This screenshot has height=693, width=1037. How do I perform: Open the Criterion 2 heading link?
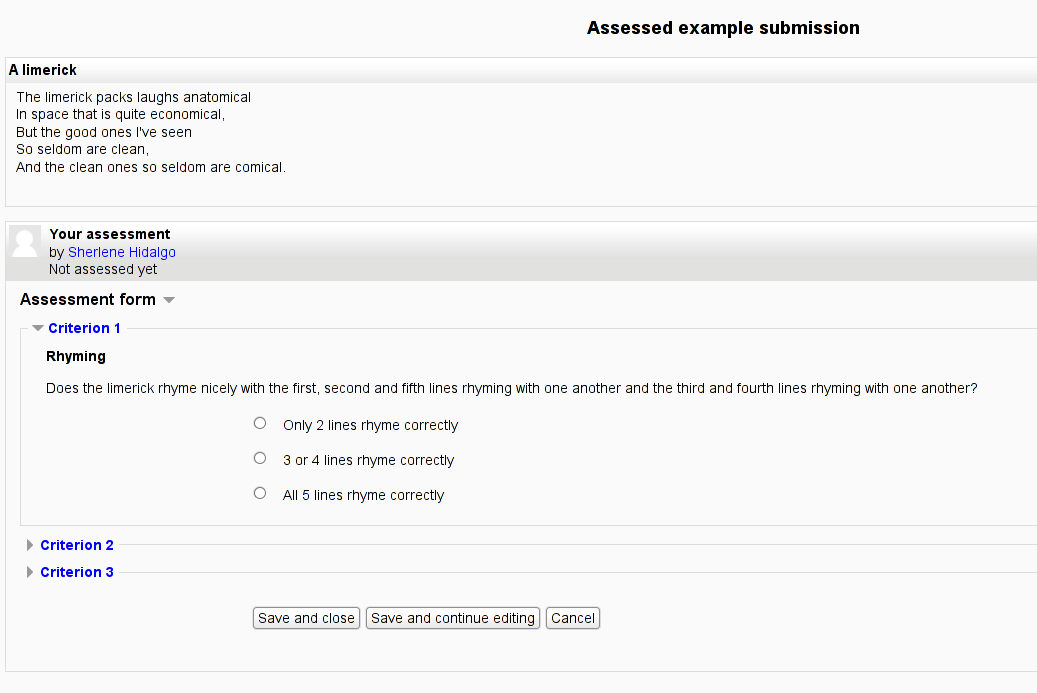(77, 545)
